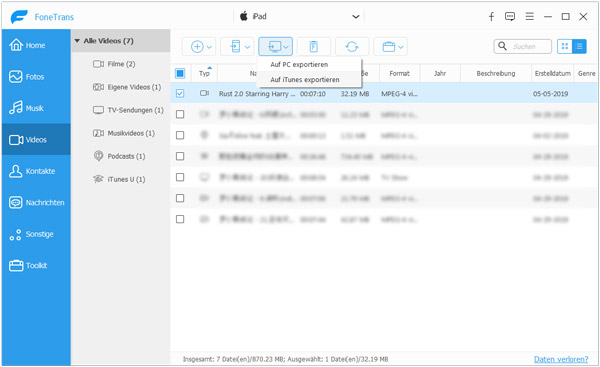This screenshot has width=600, height=367.
Task: Open the toolbox dropdown arrow
Action: coord(401,47)
